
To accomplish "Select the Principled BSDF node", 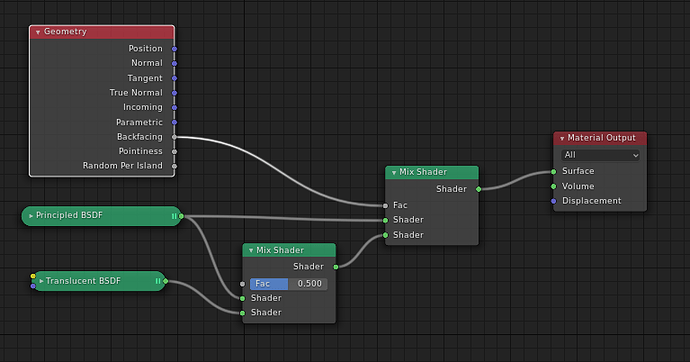I will (102, 216).
